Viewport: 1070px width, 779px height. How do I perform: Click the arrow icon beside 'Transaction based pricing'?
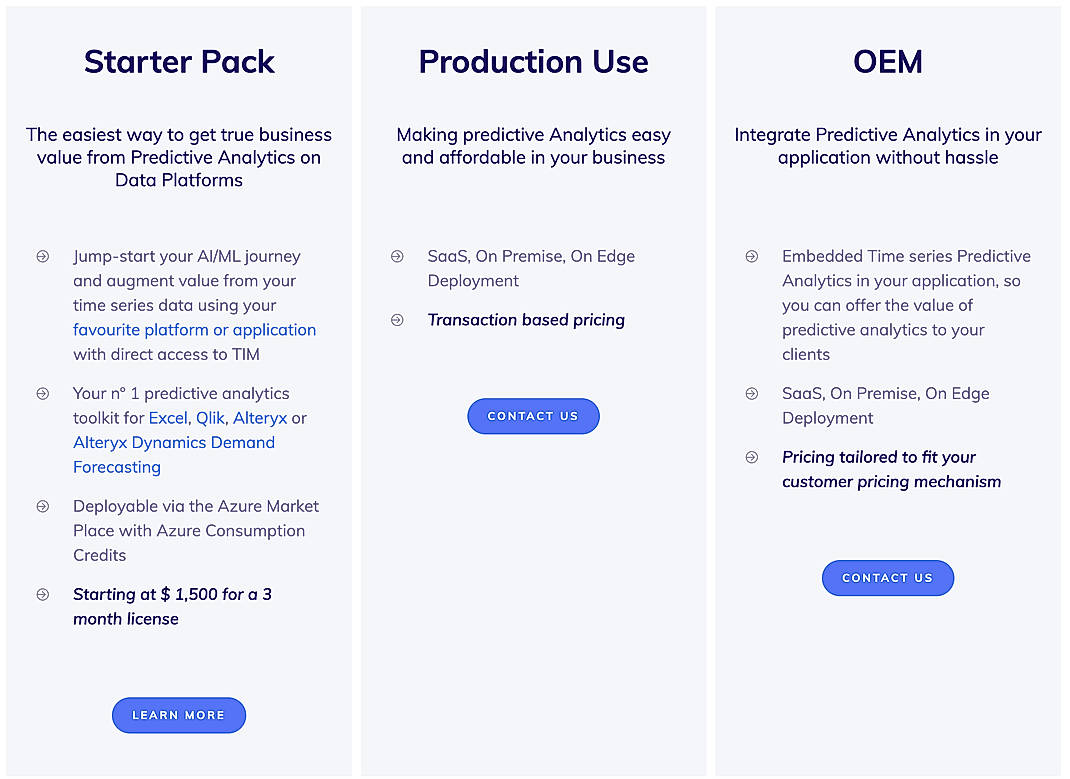[397, 320]
